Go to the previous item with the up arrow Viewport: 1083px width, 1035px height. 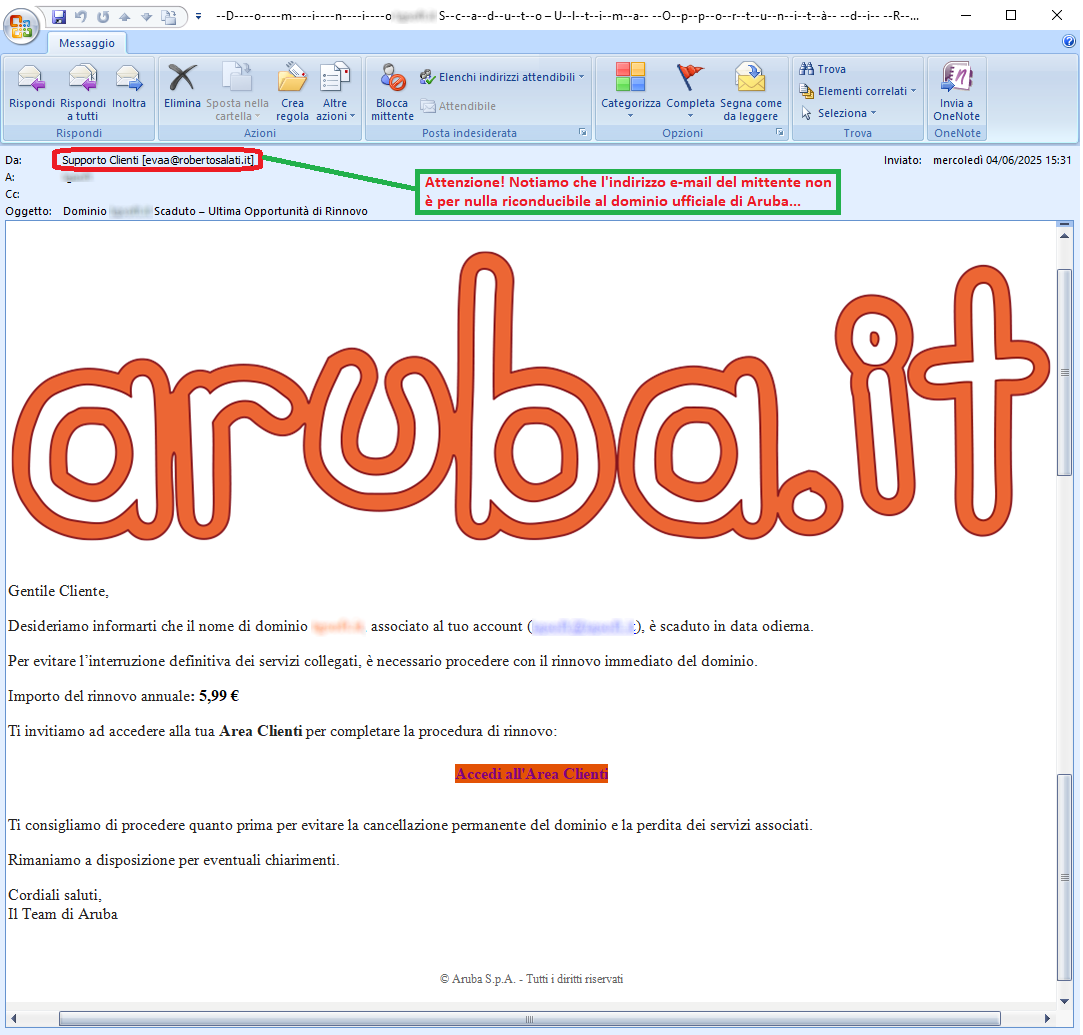point(125,17)
